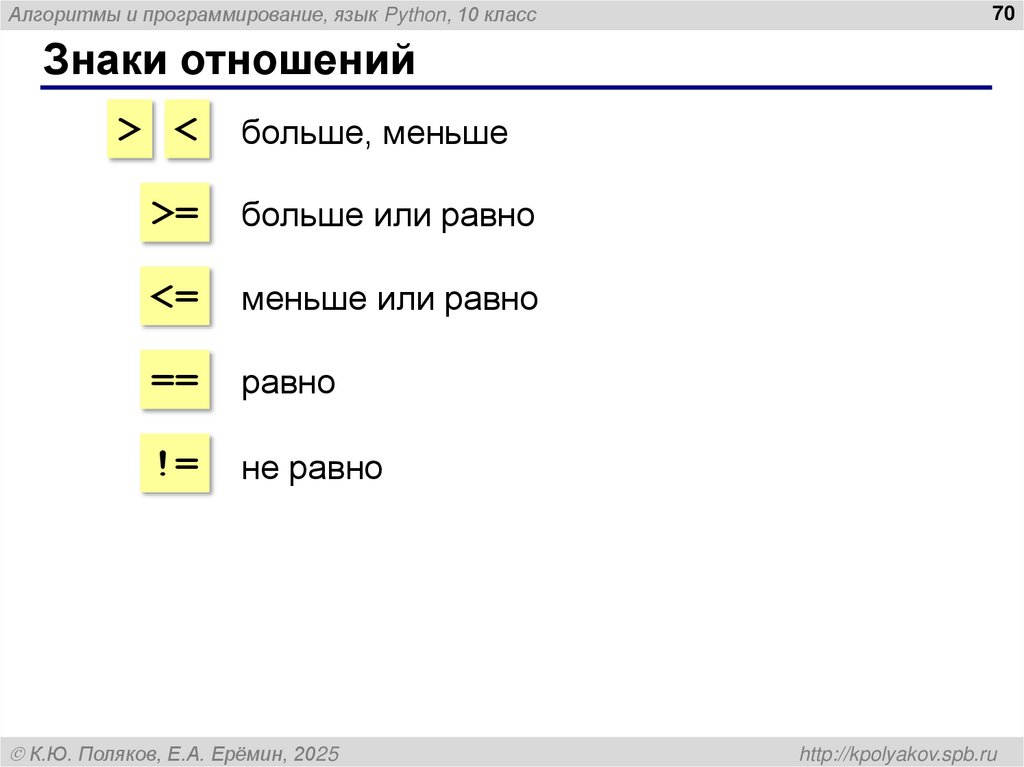Expand the 'больше или равно' row
This screenshot has height=767, width=1024.
(388, 214)
